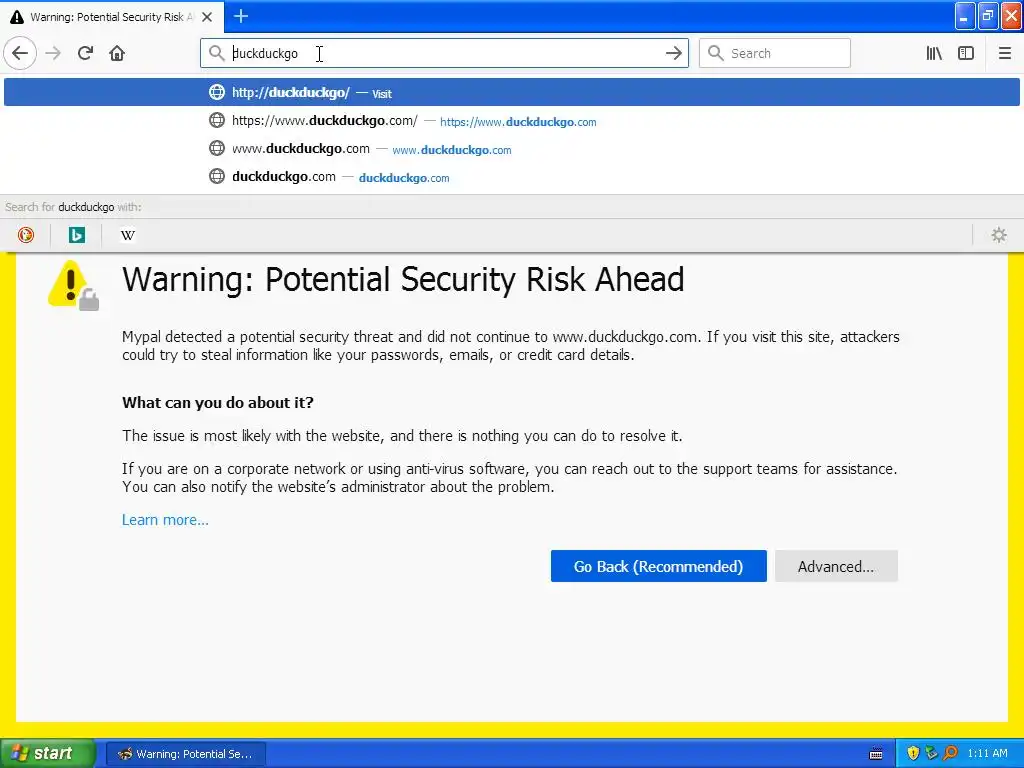The height and width of the screenshot is (768, 1024).
Task: Follow the Learn more... link
Action: tap(165, 520)
